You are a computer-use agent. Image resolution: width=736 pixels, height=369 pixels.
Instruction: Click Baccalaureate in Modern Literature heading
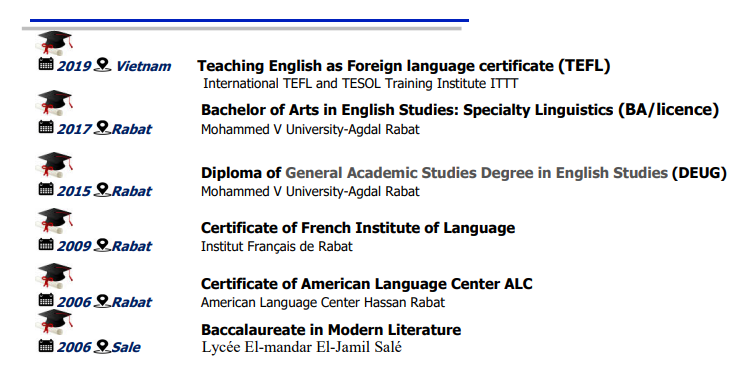[331, 330]
